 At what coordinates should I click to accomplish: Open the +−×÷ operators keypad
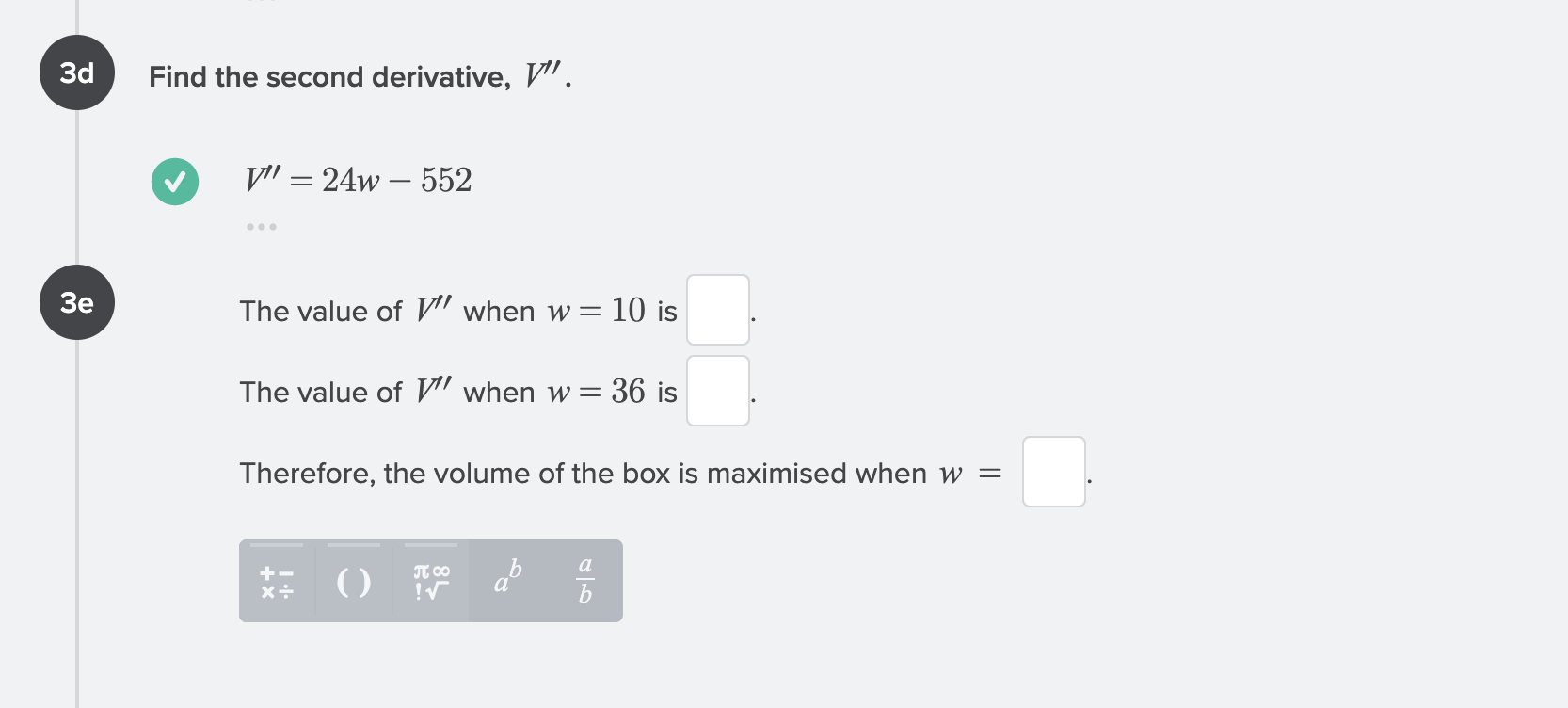coord(277,581)
